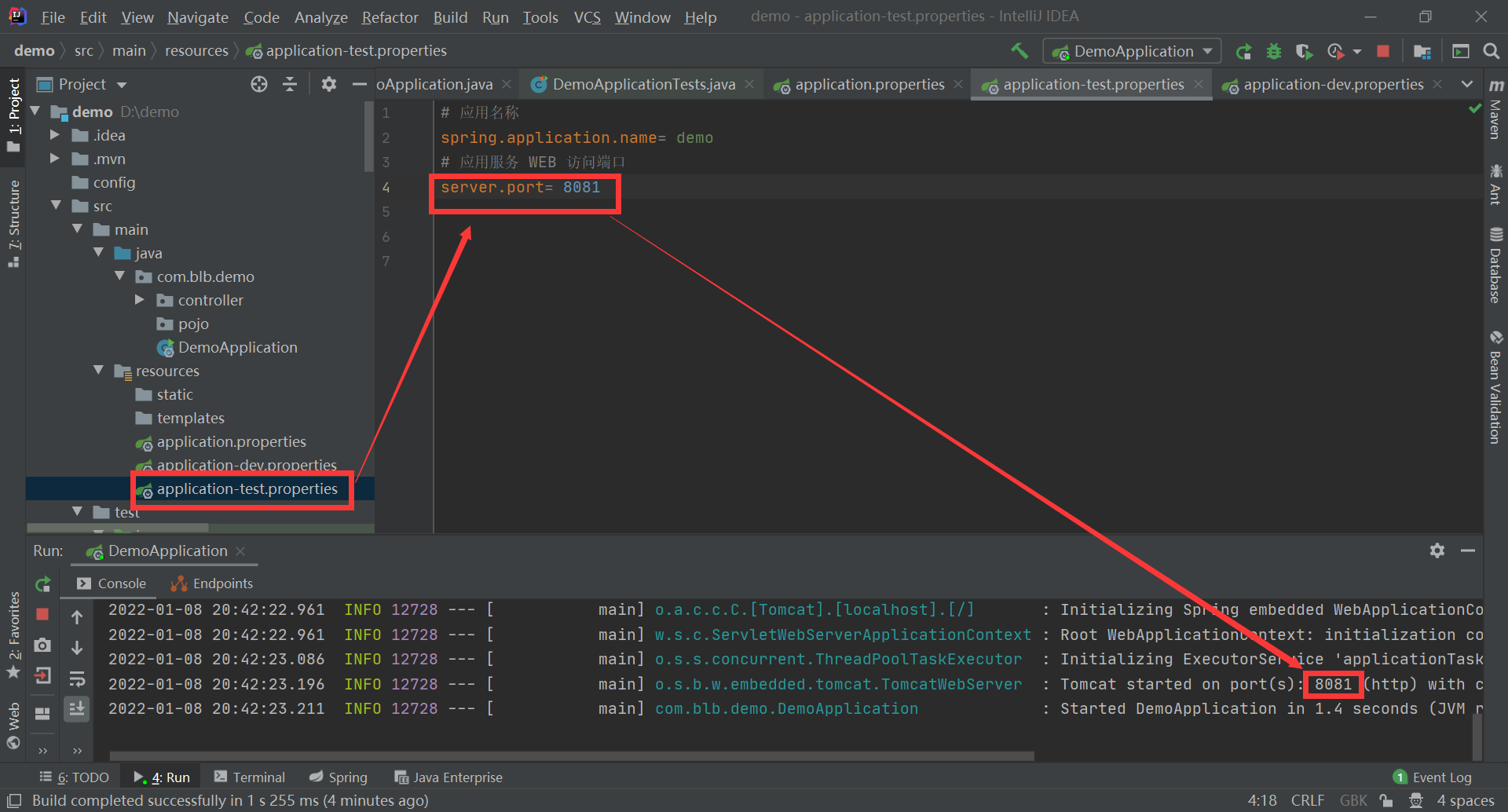
Task: Collapse the src folder
Action: (56, 206)
